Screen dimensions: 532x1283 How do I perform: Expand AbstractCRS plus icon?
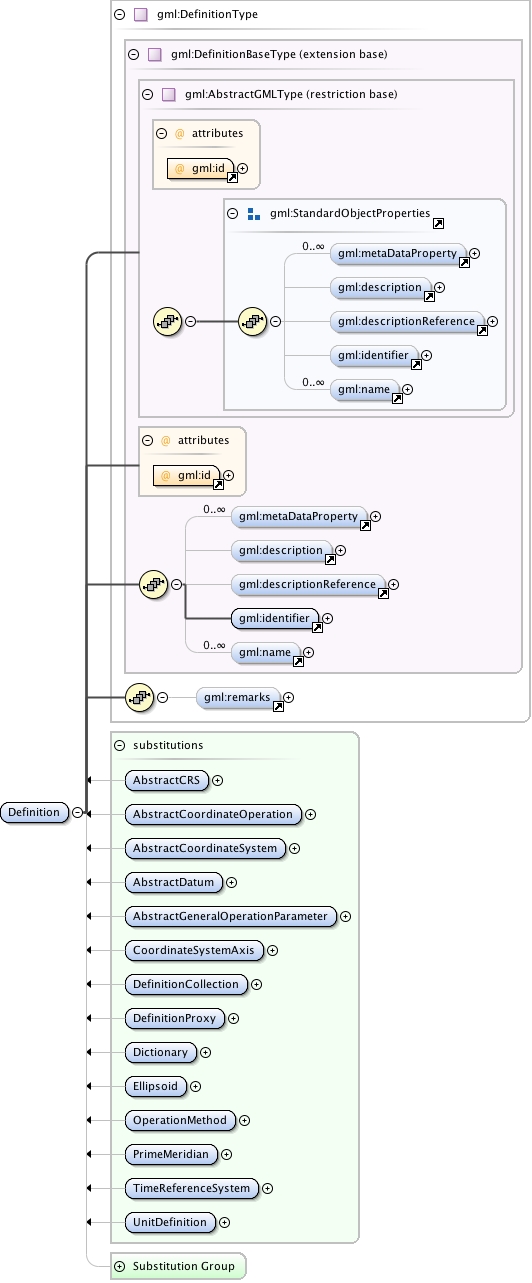(x=217, y=780)
